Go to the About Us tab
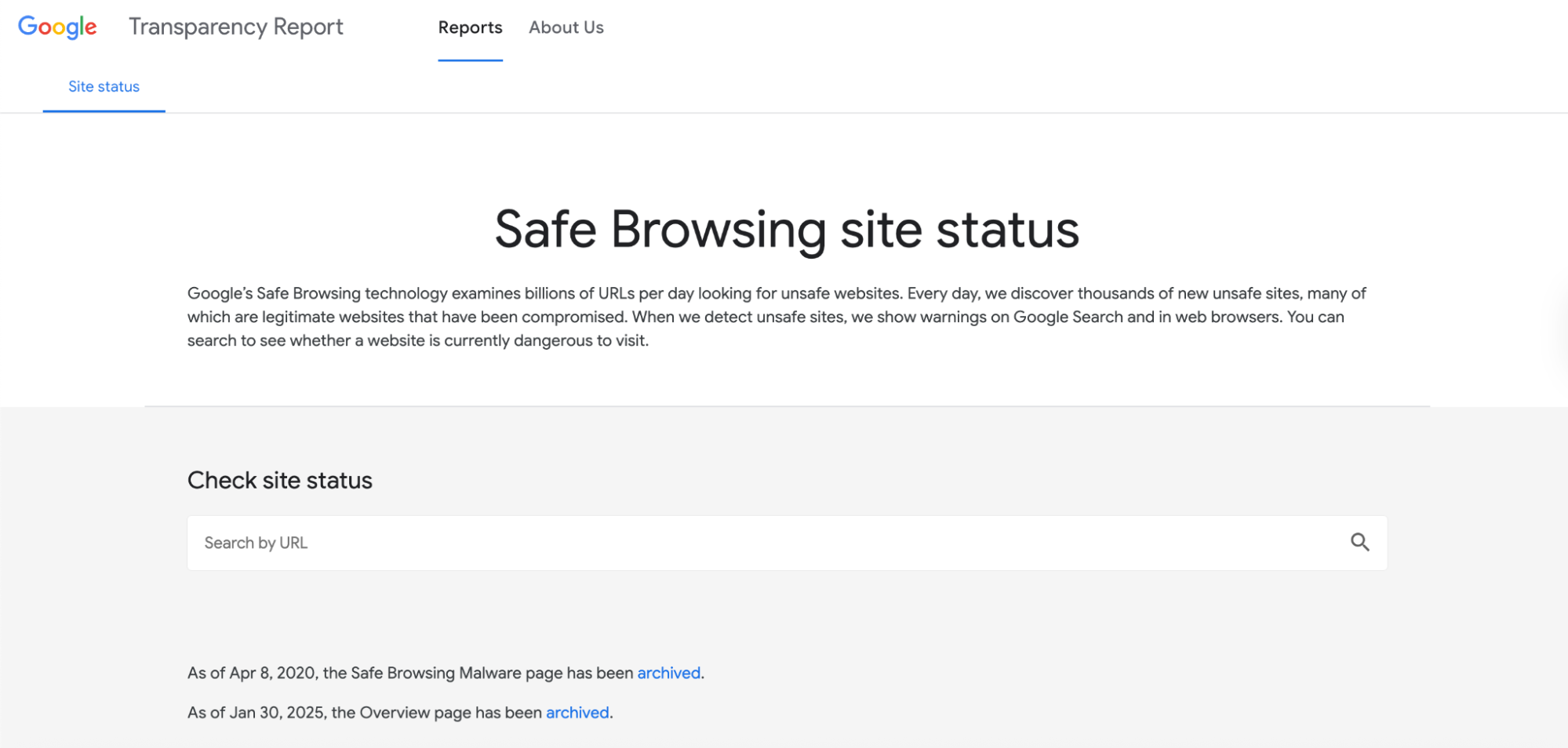The height and width of the screenshot is (748, 1568). pyautogui.click(x=566, y=27)
